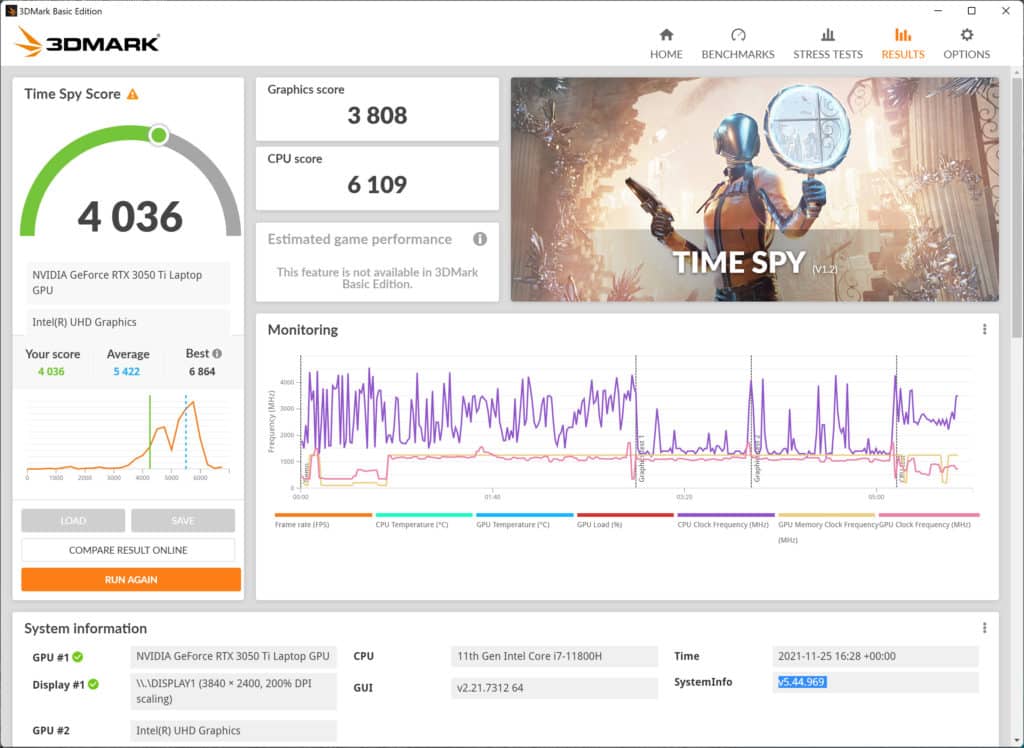Toggle the GPU Temperature legend line
Screen dimensions: 1024x748
click(x=524, y=521)
